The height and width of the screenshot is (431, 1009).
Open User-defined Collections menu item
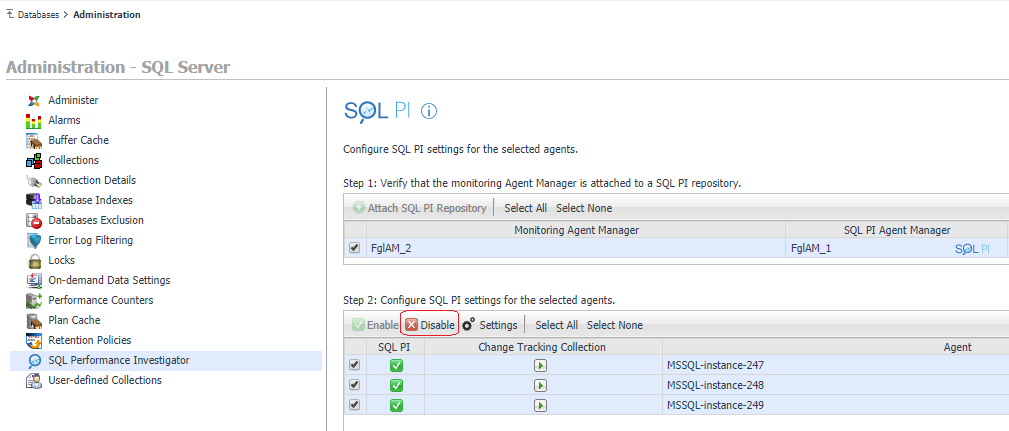tap(105, 380)
